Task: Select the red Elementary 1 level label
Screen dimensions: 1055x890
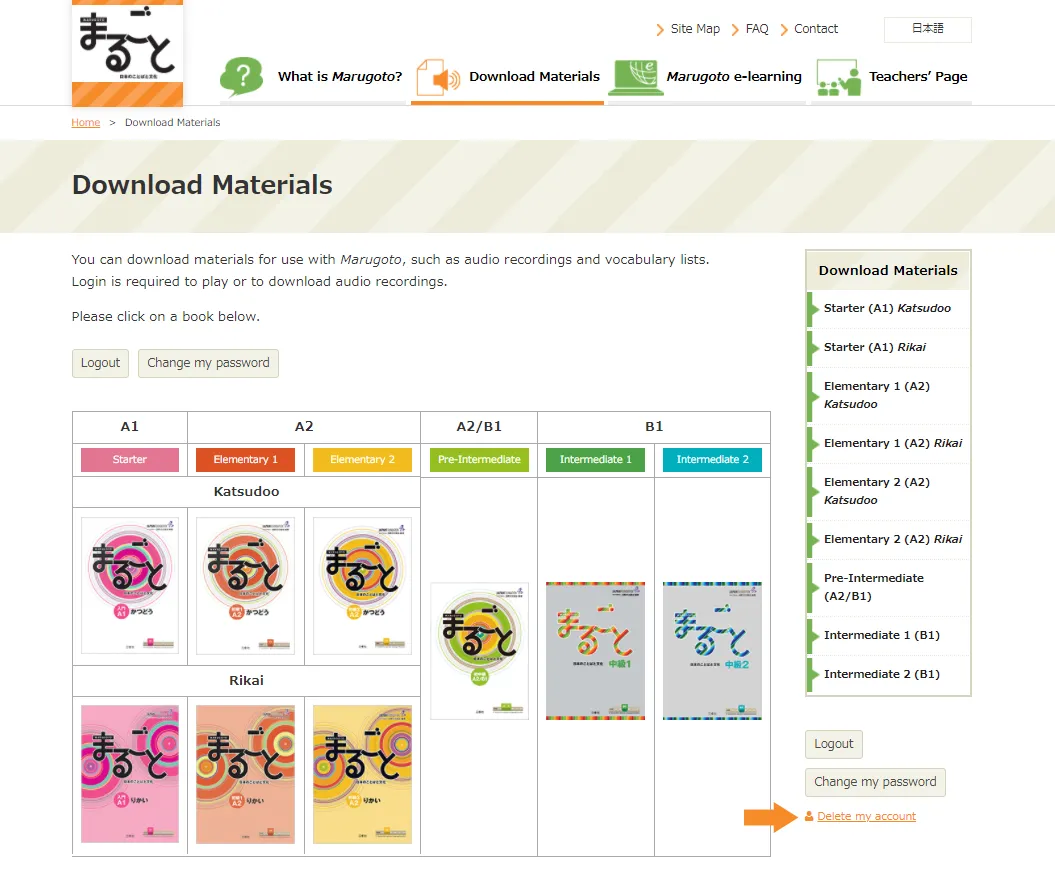Action: [x=246, y=459]
